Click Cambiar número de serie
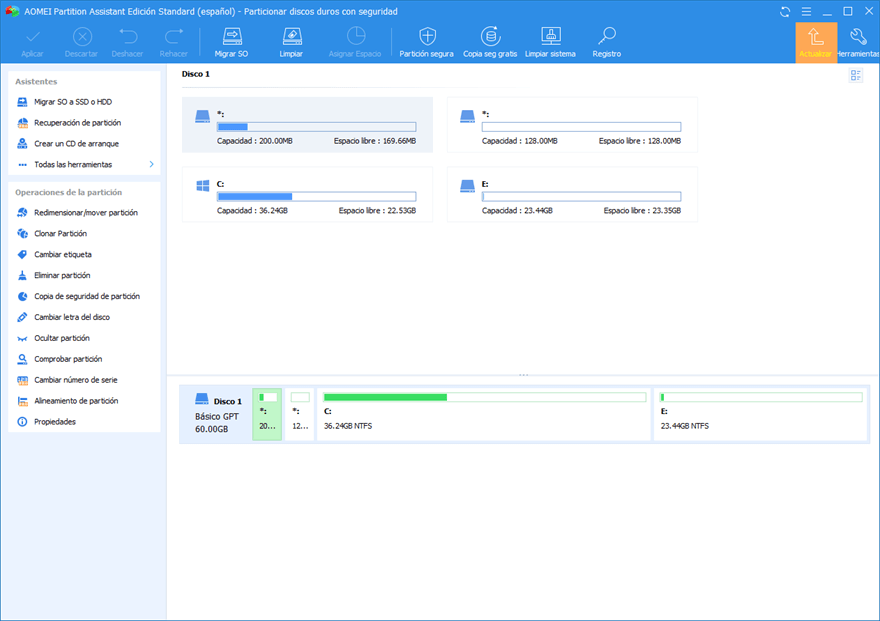Image resolution: width=880 pixels, height=621 pixels. (x=76, y=380)
